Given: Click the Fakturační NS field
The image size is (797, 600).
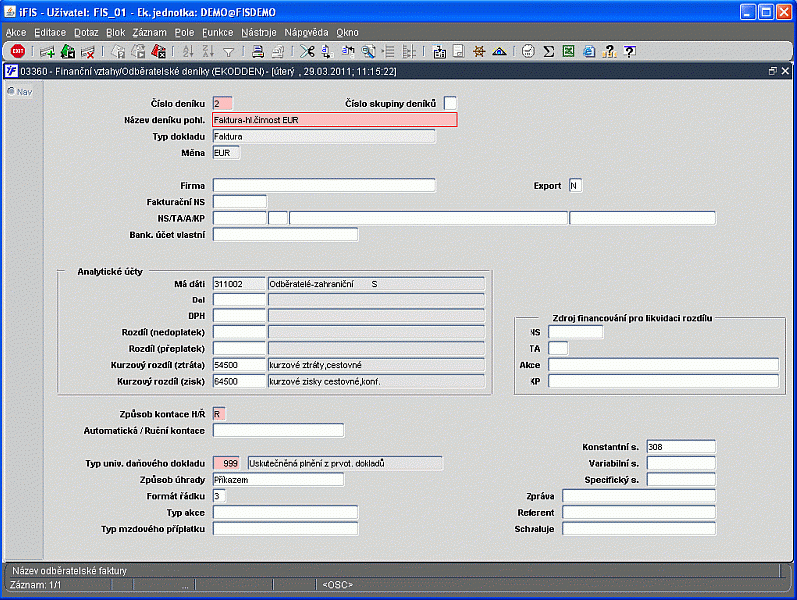Looking at the screenshot, I should 239,202.
